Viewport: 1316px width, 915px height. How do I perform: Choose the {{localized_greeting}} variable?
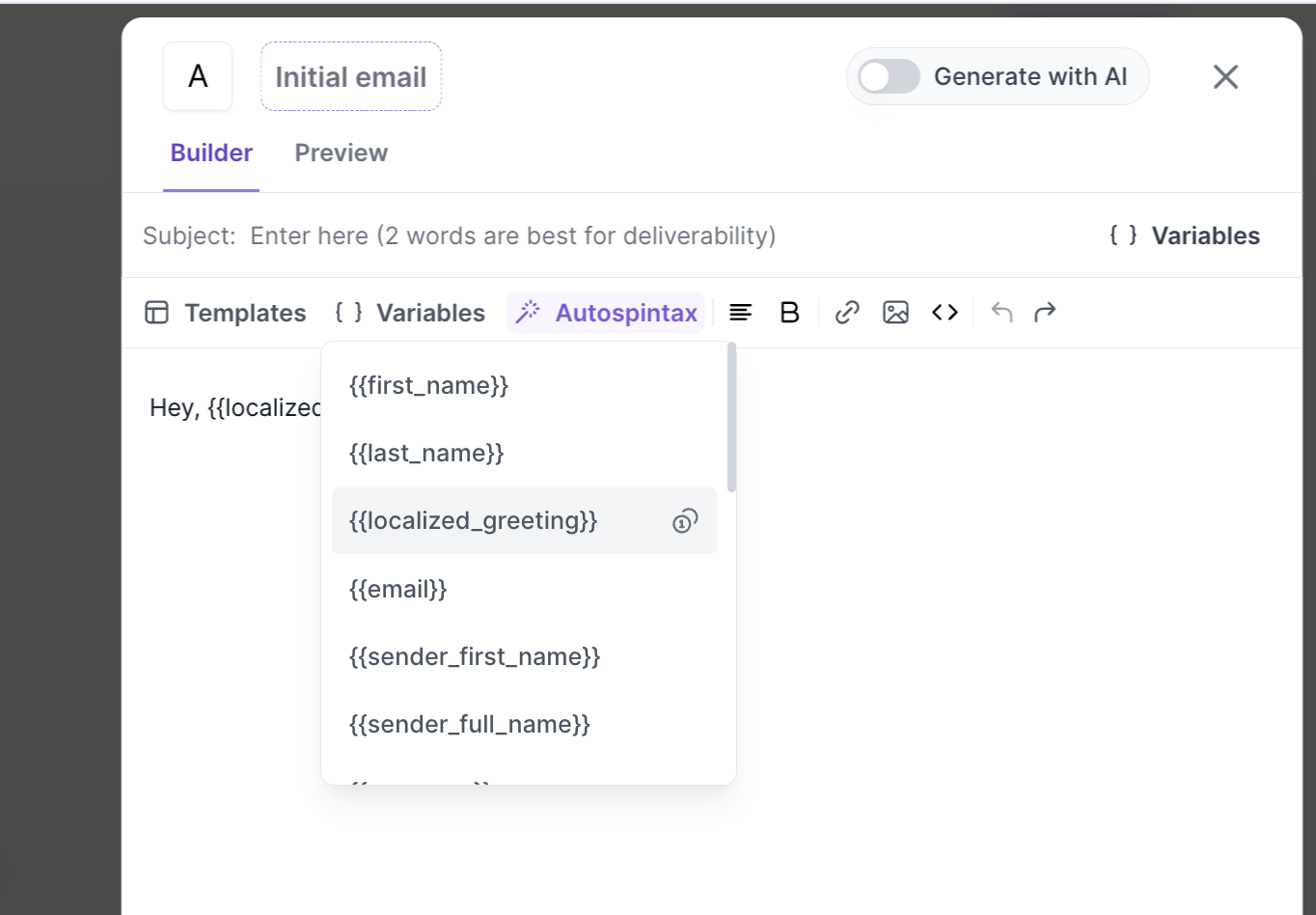pos(524,521)
